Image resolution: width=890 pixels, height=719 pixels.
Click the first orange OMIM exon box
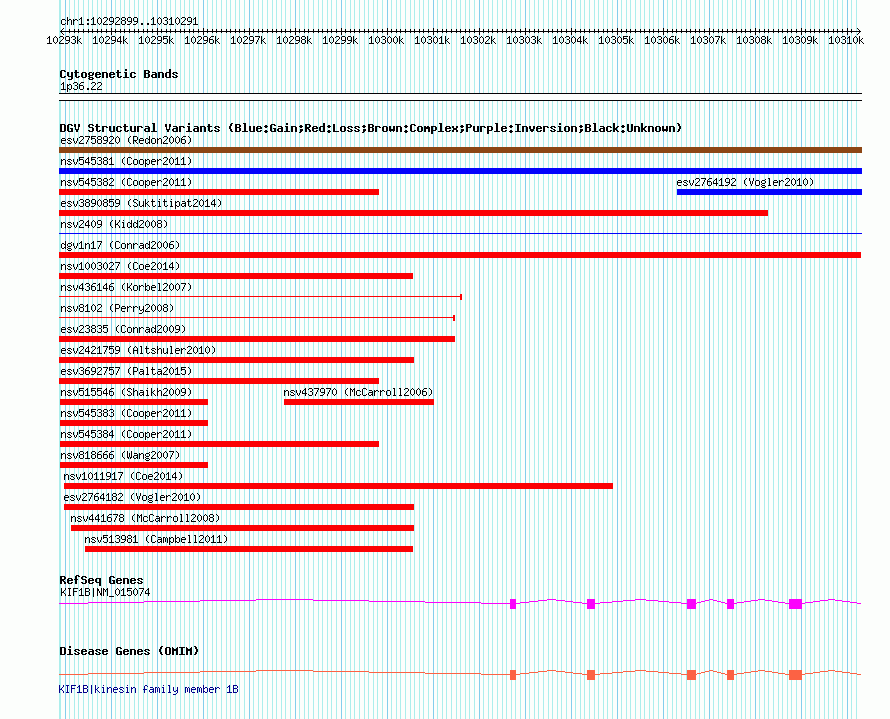(x=513, y=675)
